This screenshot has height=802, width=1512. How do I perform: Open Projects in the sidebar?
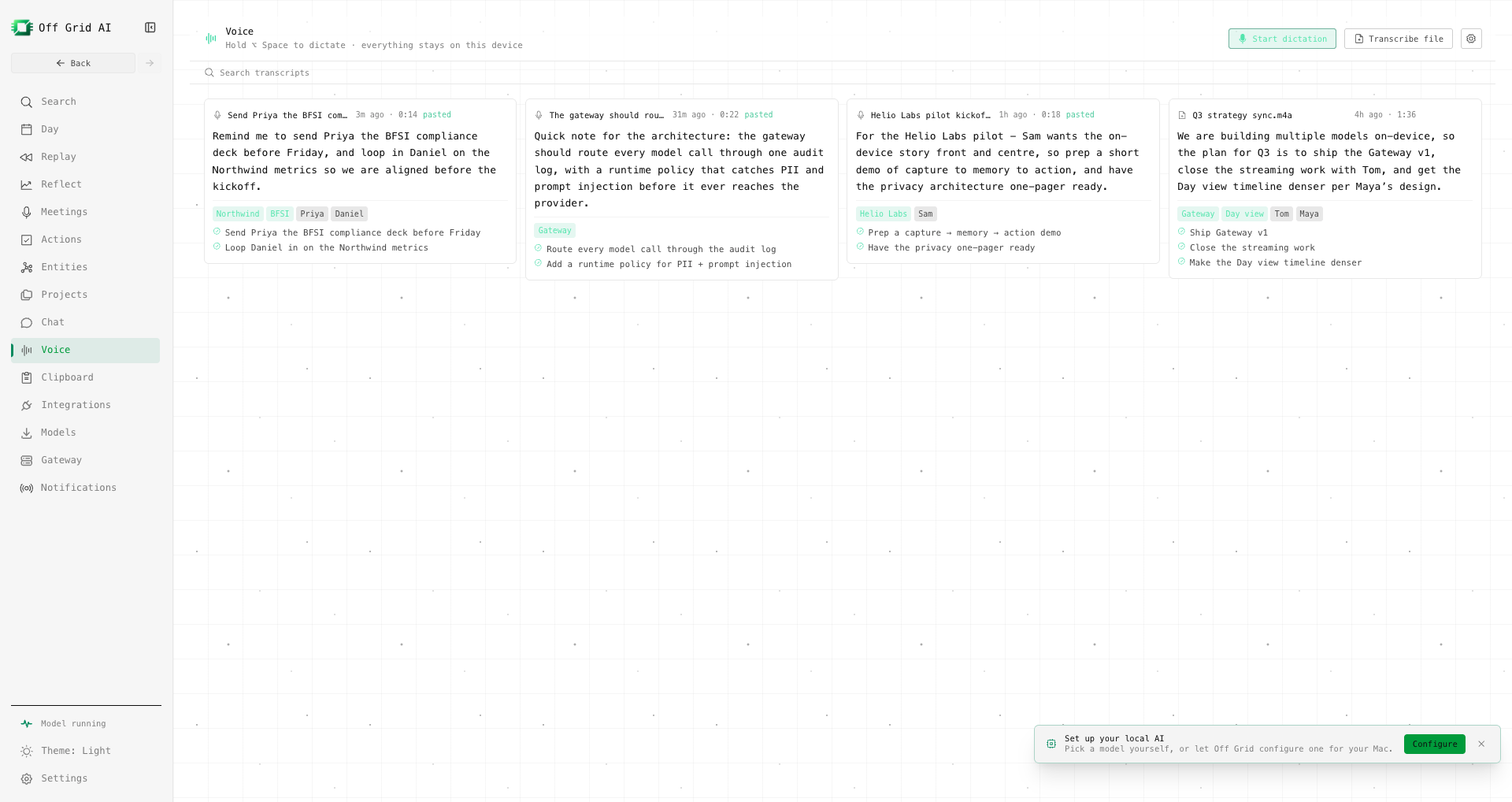tap(85, 295)
